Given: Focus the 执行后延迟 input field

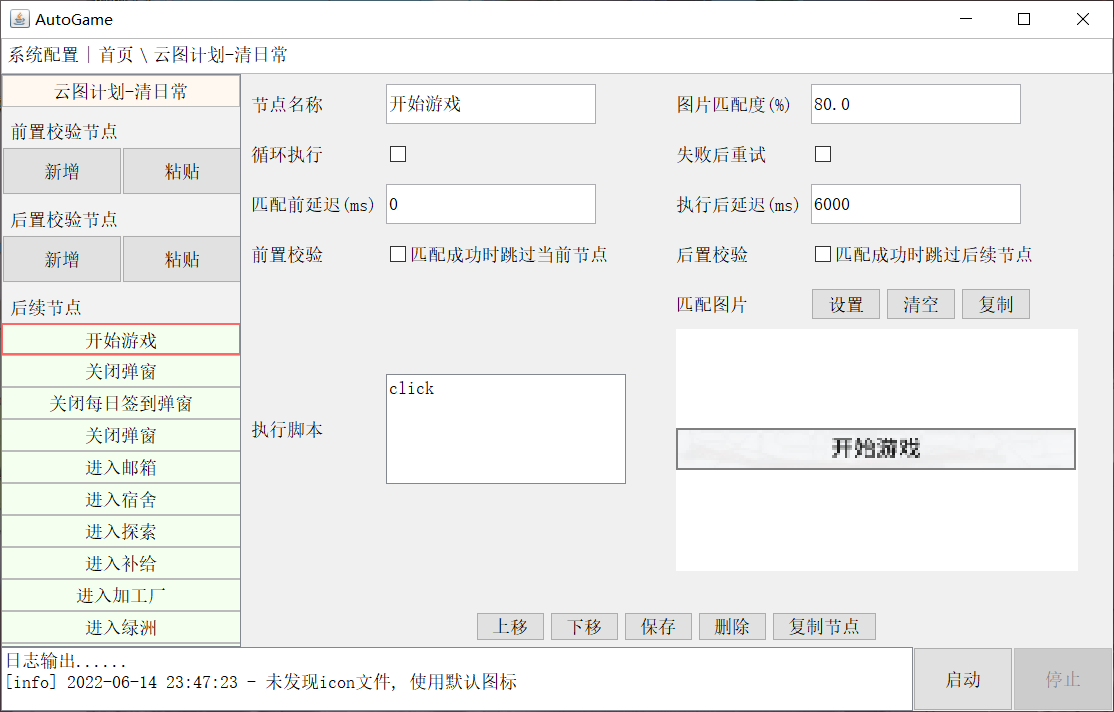Looking at the screenshot, I should click(x=915, y=204).
